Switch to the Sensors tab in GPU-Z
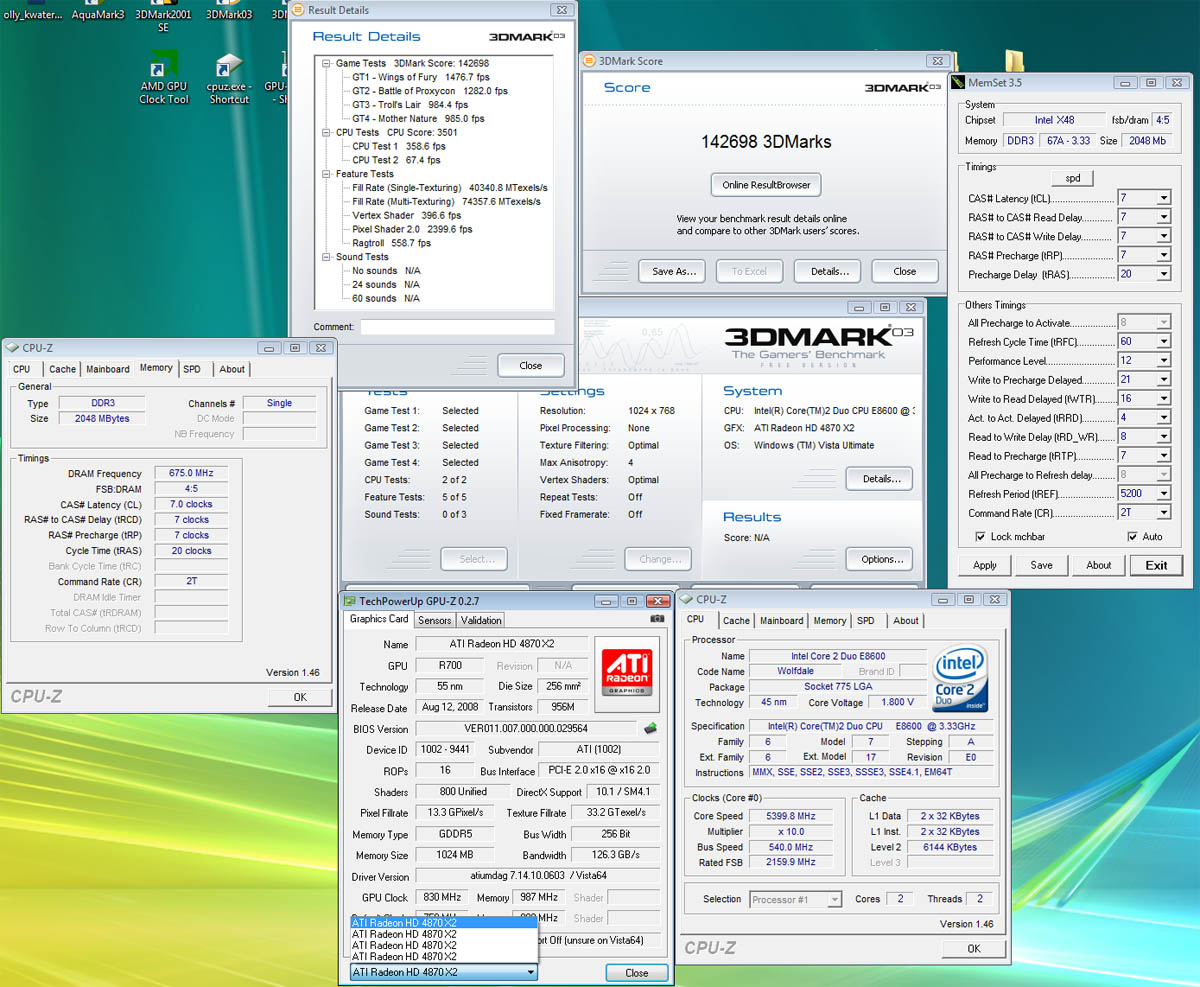This screenshot has height=987, width=1200. click(435, 621)
